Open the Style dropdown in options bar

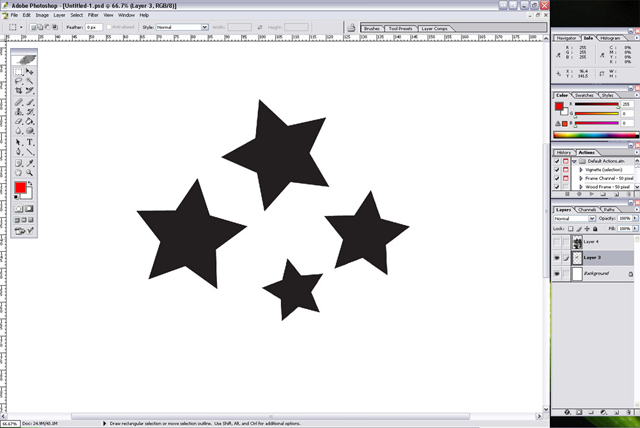tap(204, 27)
